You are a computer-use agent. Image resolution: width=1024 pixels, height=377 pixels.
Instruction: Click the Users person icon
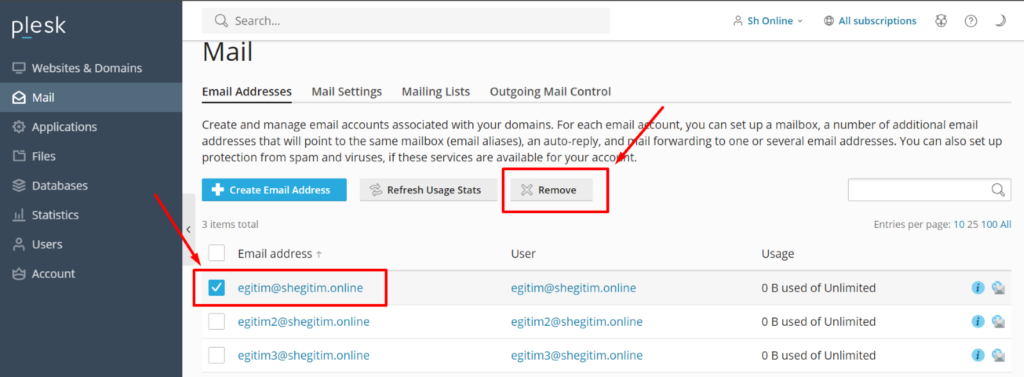click(x=20, y=244)
